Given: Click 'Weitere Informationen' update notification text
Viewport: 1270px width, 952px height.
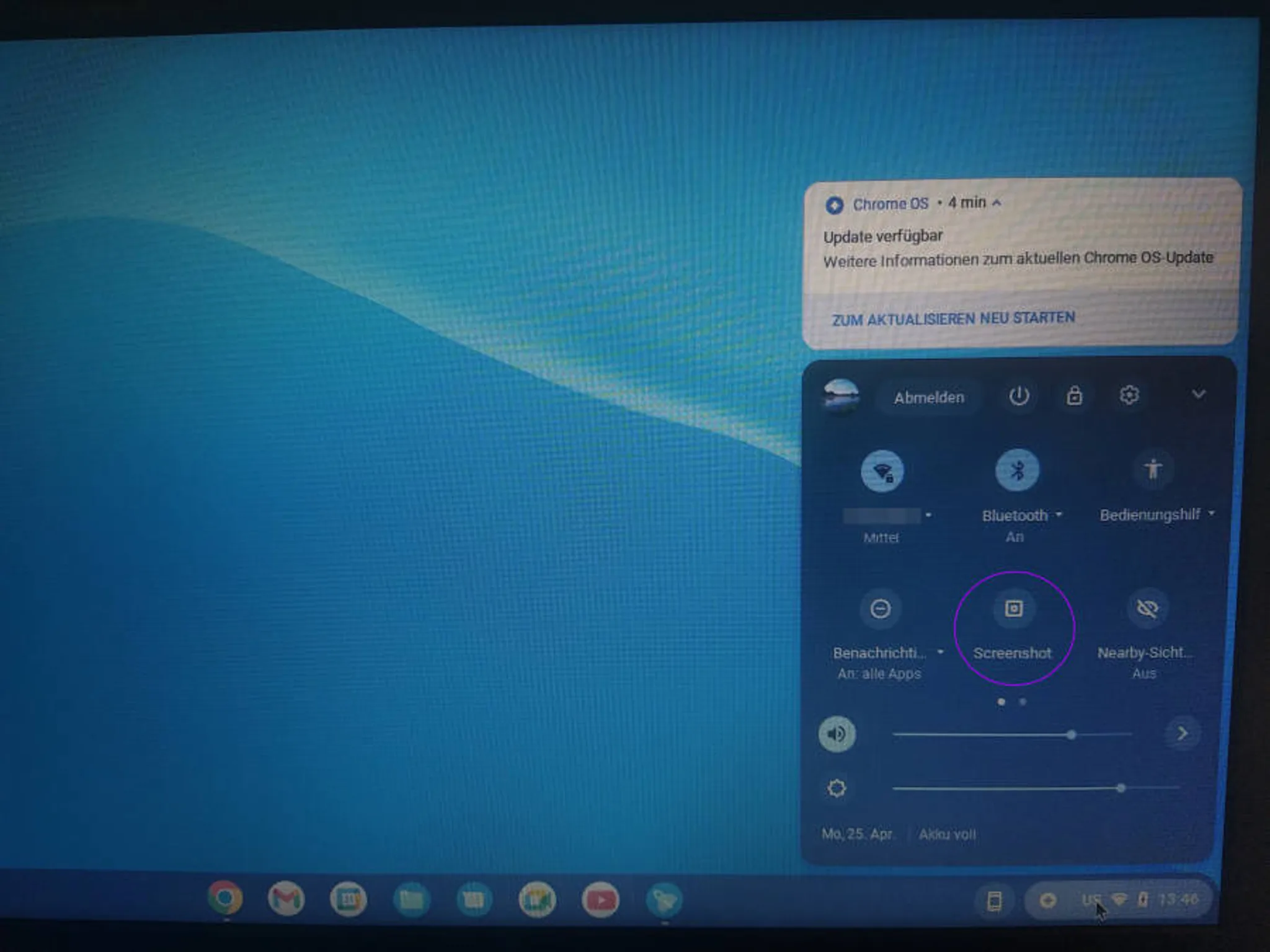Looking at the screenshot, I should 1018,259.
